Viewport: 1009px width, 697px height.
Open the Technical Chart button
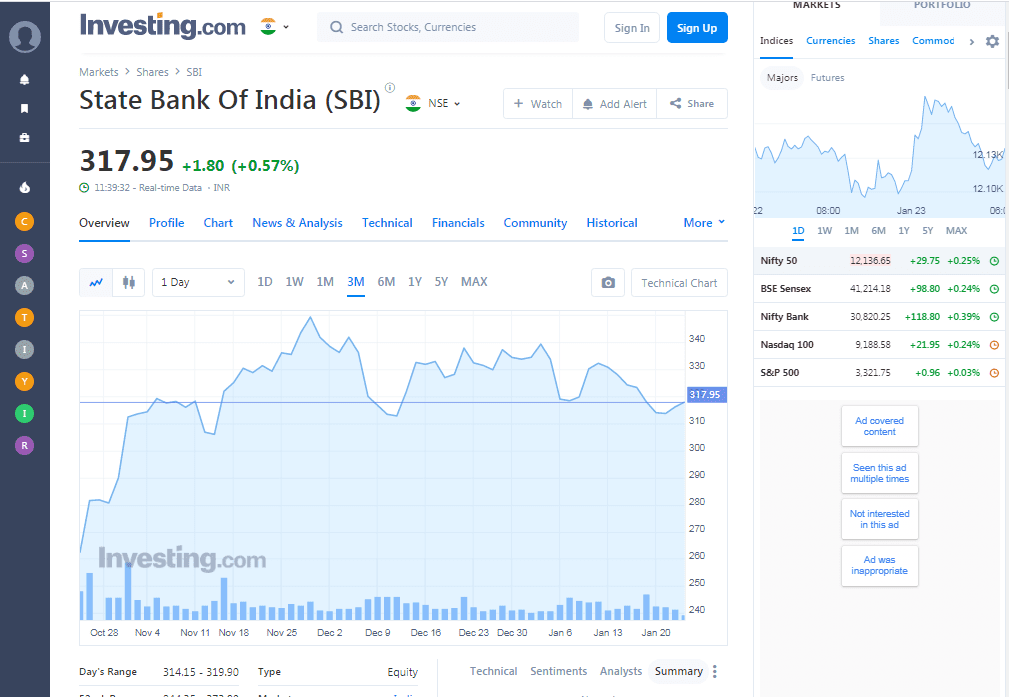pos(680,283)
